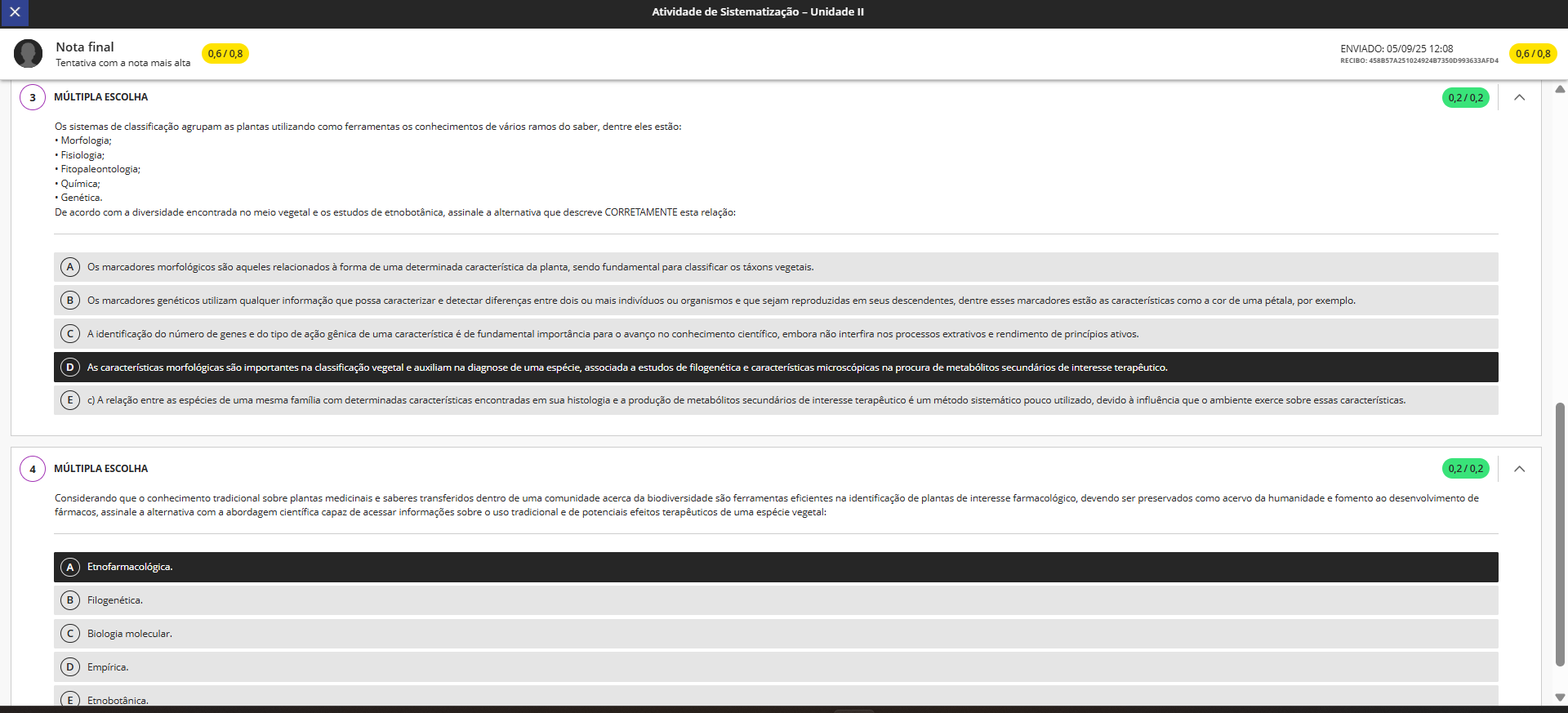Click the green 0,2 / 0,2 score on question 3
Screen dimensions: 1568x713
coord(1466,98)
